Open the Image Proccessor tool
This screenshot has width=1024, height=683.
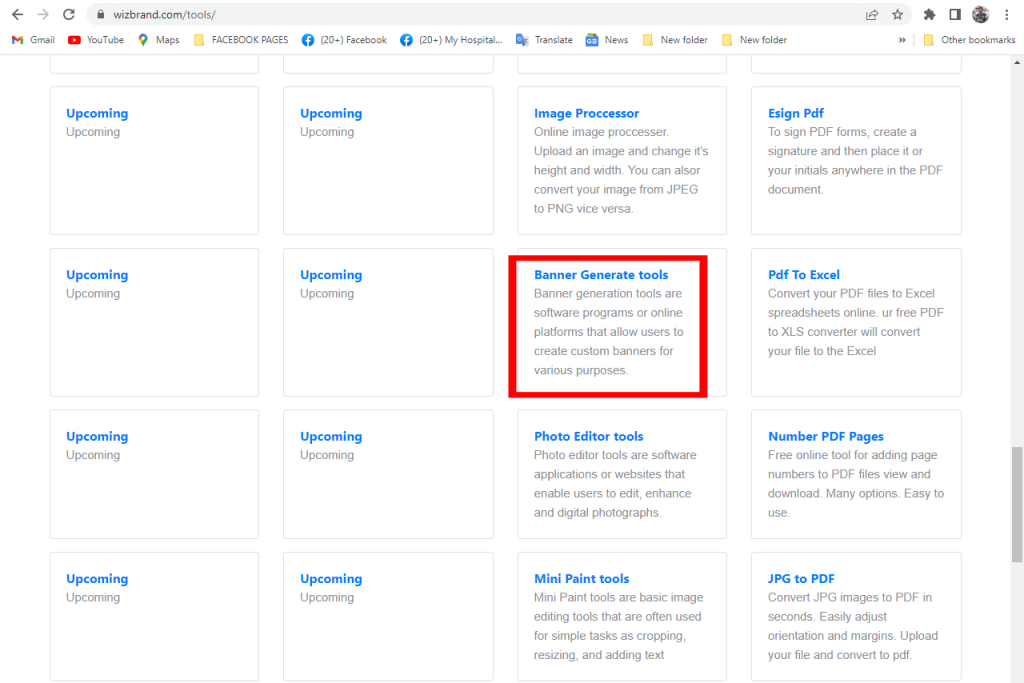coord(586,114)
